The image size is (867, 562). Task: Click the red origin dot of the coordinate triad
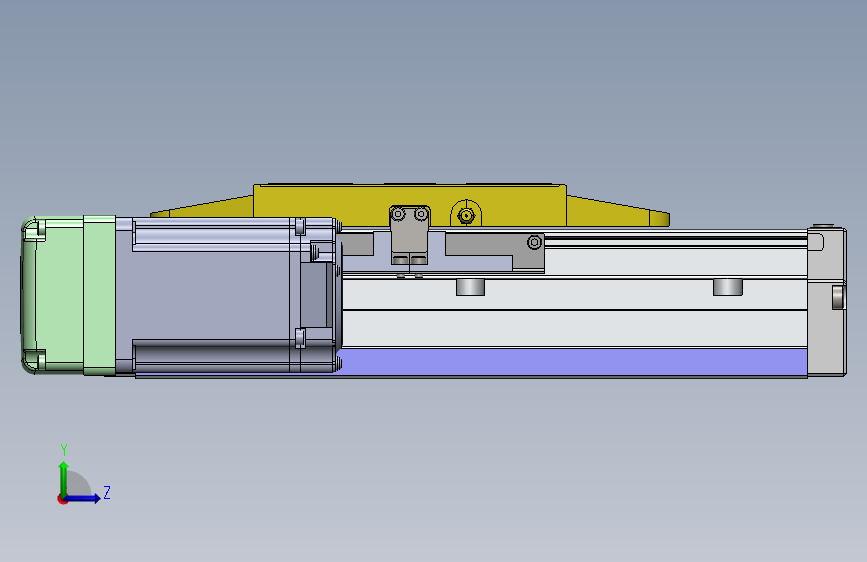pos(62,499)
